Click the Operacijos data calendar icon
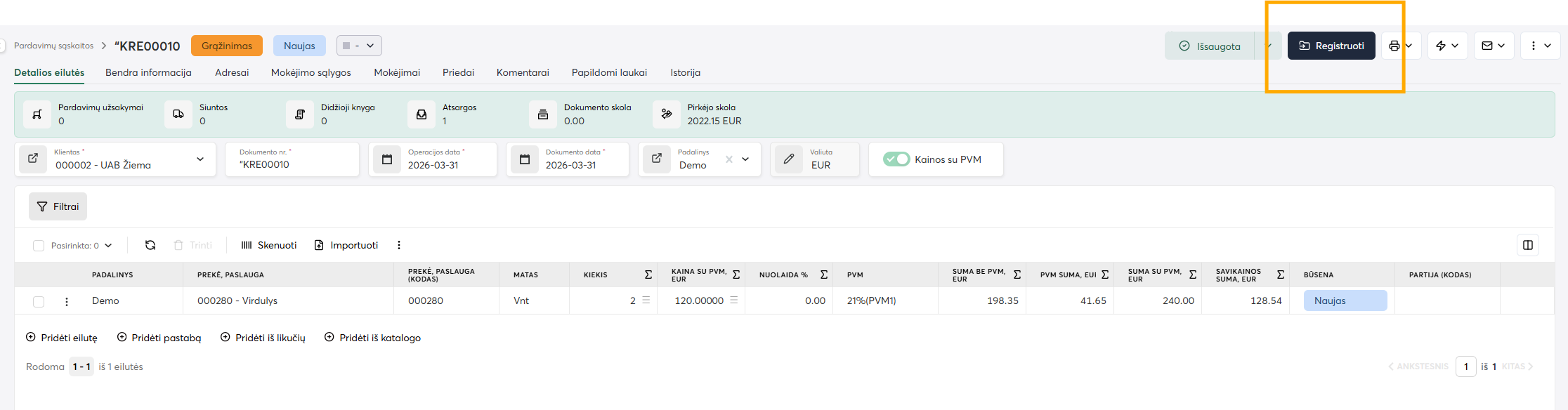 tap(387, 159)
